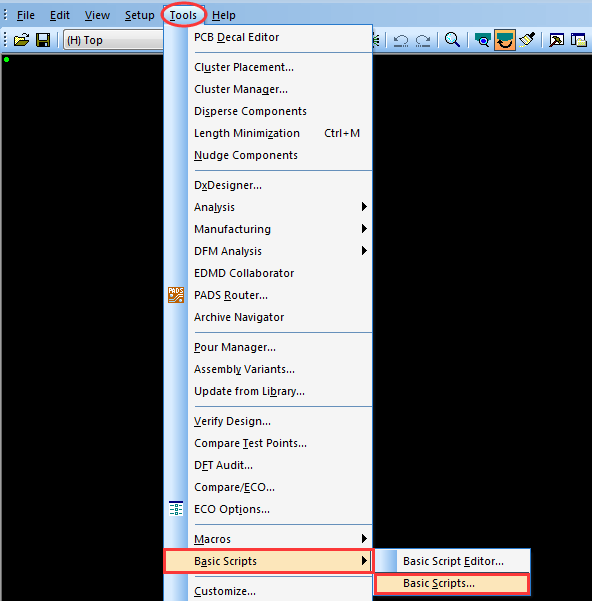Open the Properties hammer window icon

(556, 40)
